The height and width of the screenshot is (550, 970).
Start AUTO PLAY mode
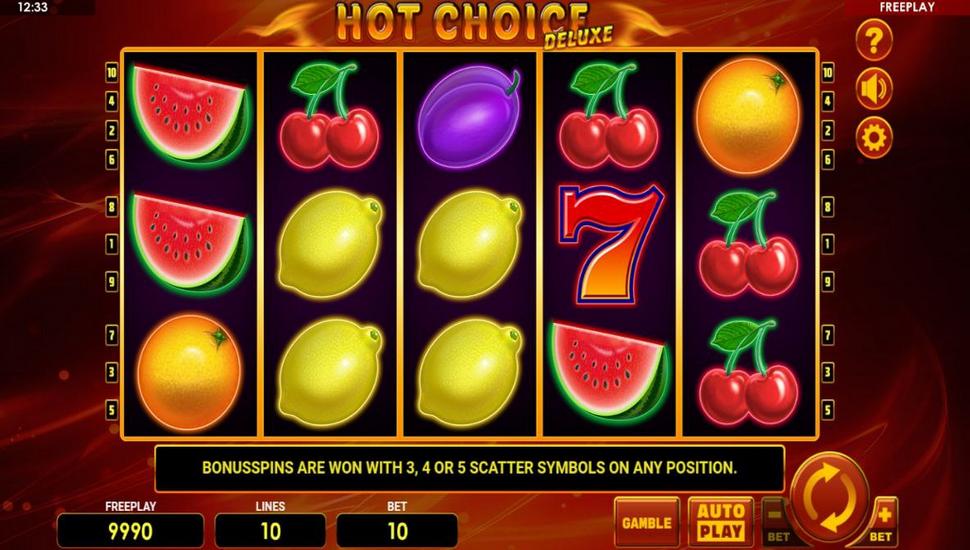point(721,522)
